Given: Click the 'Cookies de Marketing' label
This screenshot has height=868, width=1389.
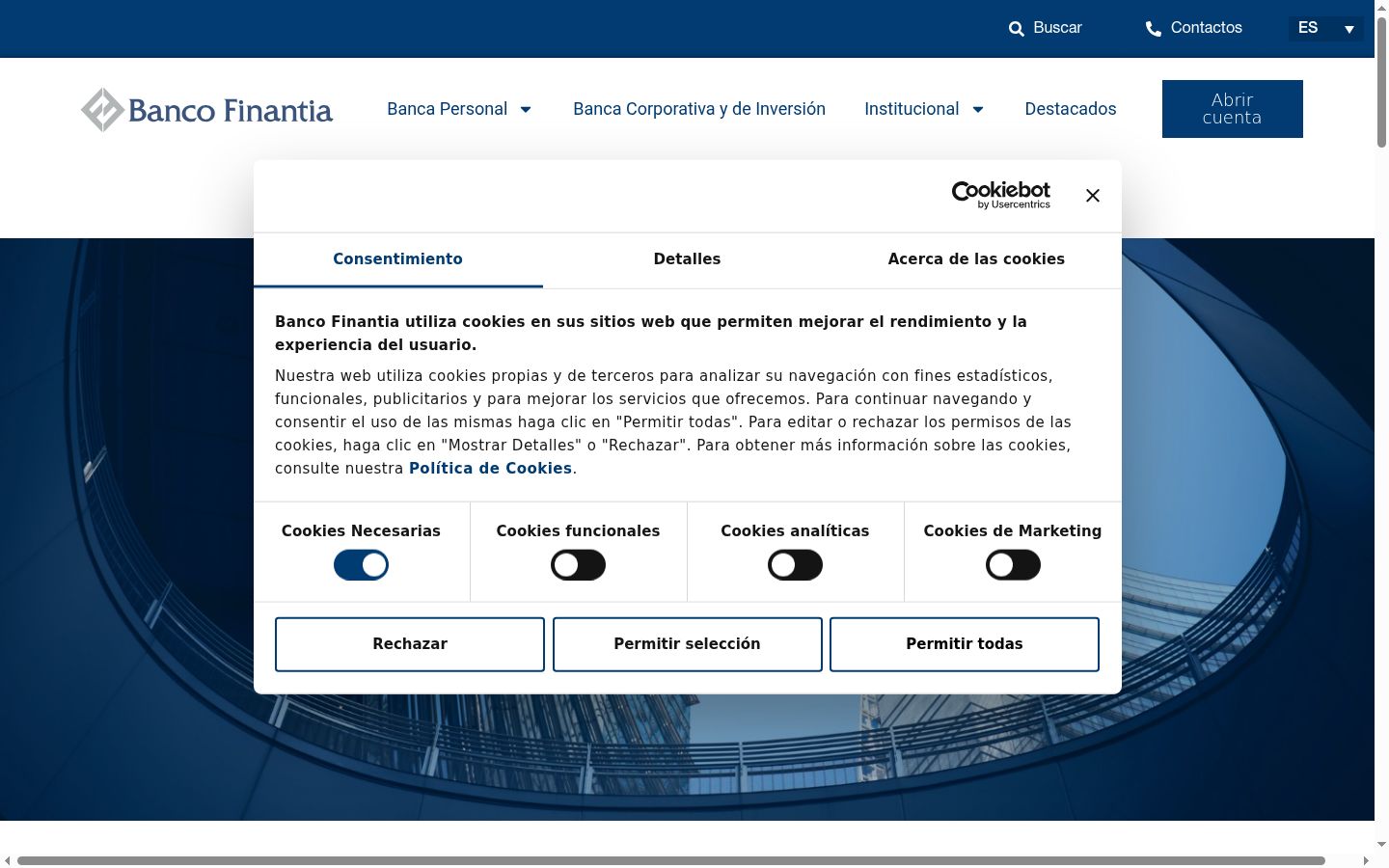Looking at the screenshot, I should click(x=1013, y=531).
